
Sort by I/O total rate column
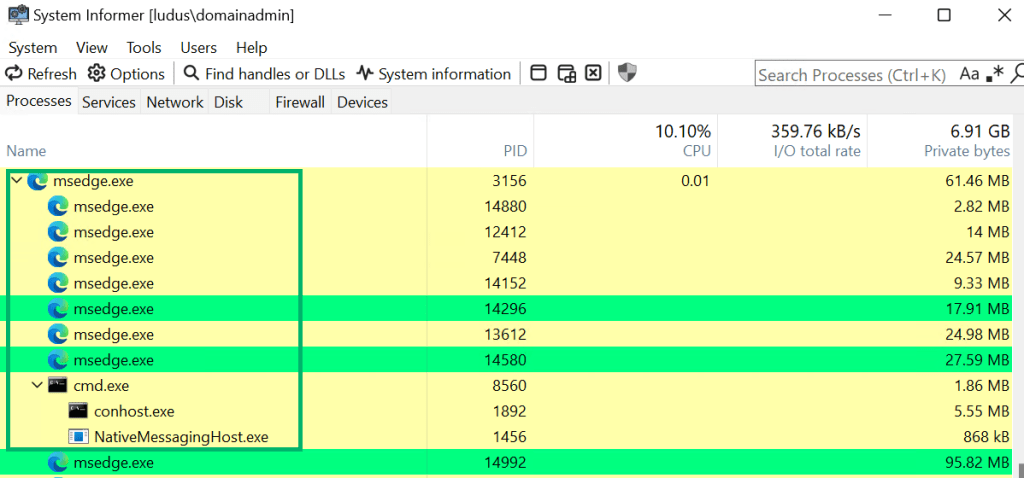tap(793, 141)
